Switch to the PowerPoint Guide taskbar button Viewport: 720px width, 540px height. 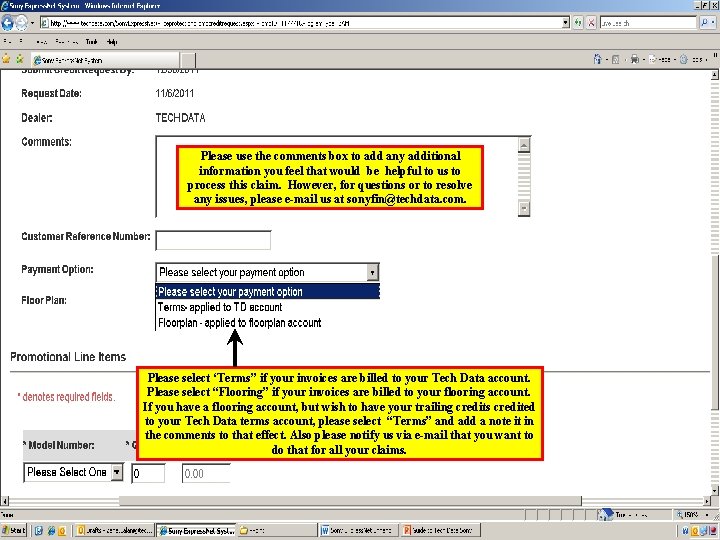441,530
